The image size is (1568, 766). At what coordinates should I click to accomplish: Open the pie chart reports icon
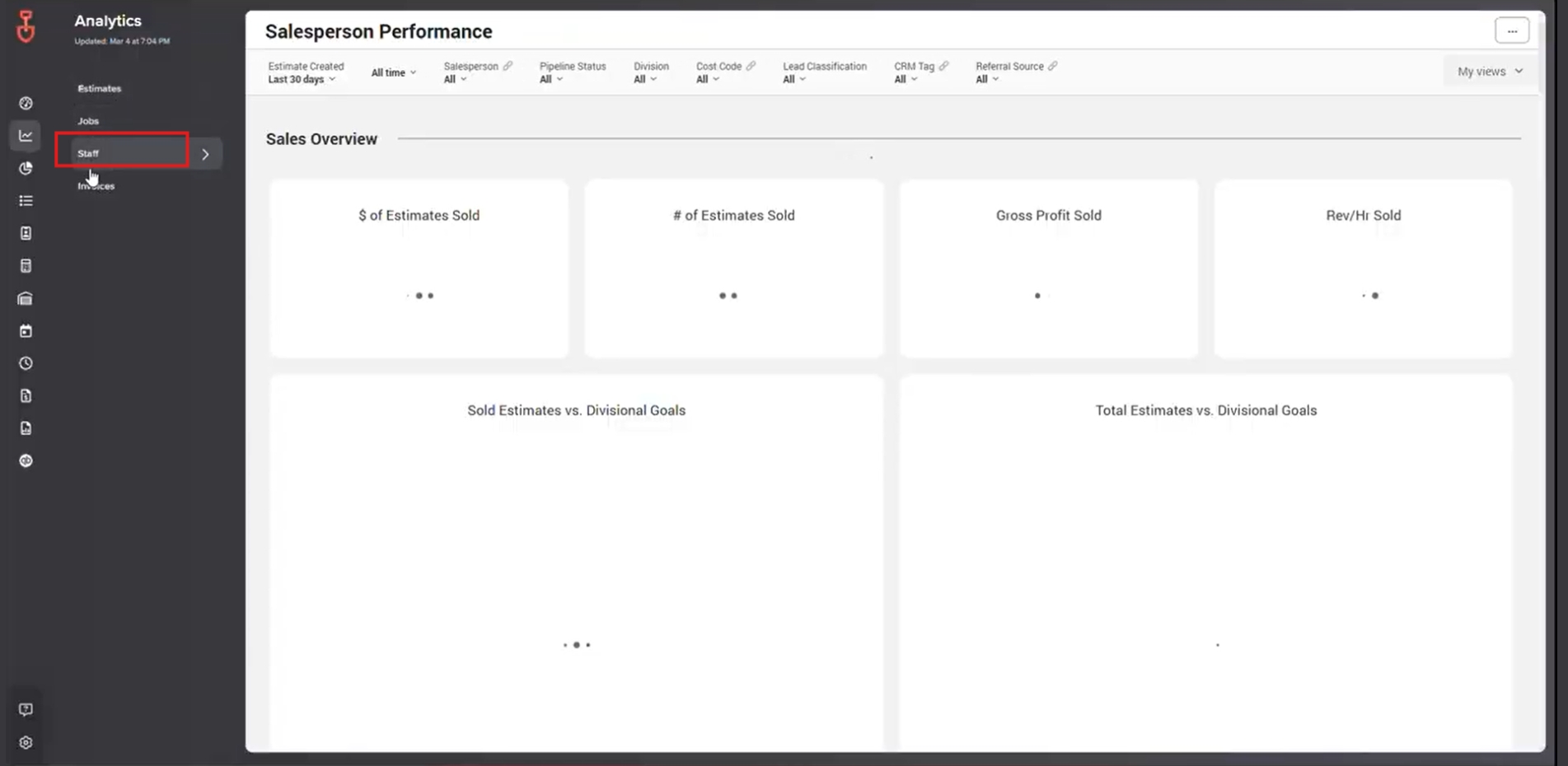(26, 168)
